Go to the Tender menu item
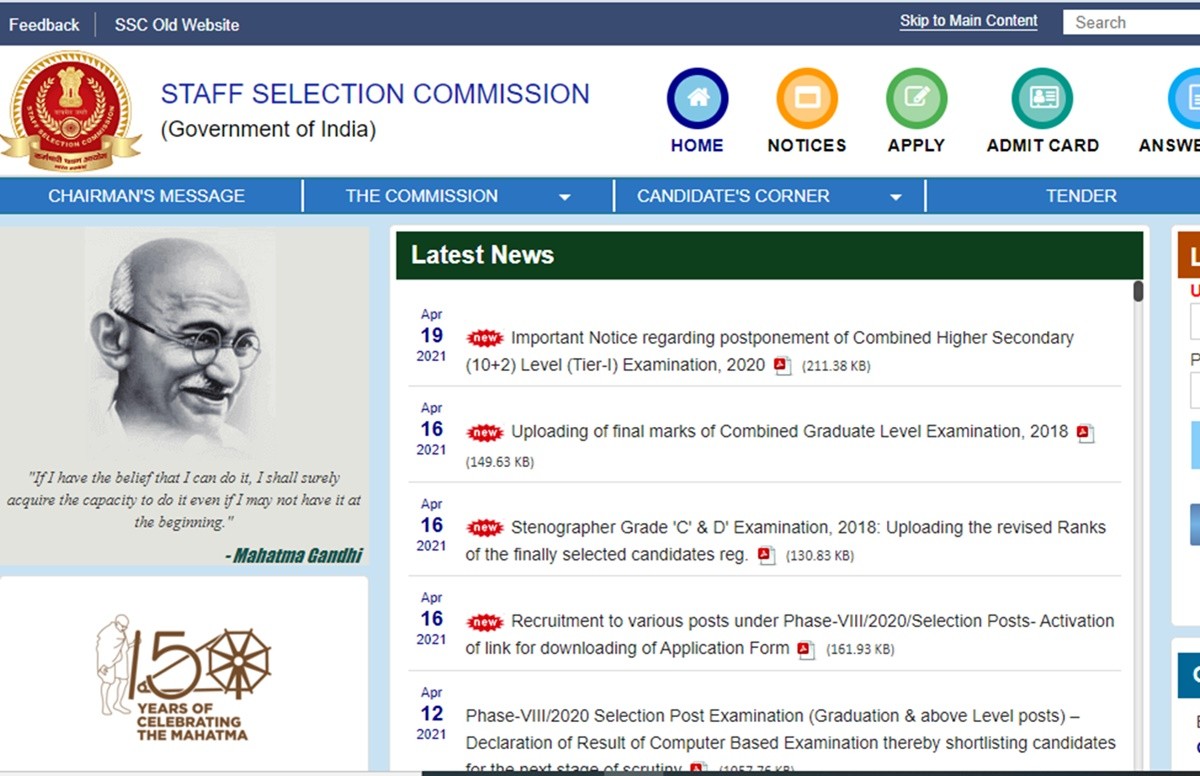 click(1081, 196)
